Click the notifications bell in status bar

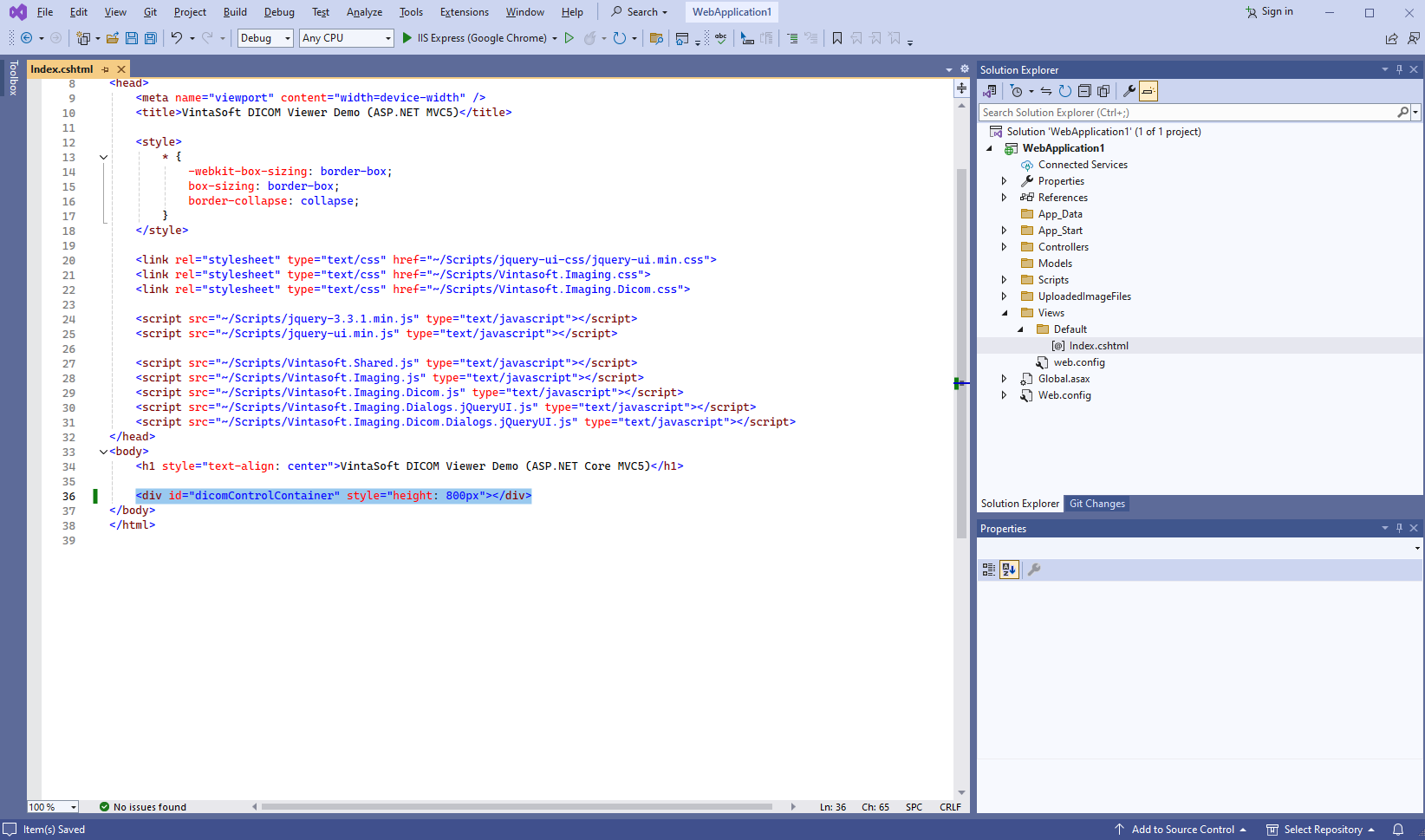coord(1397,830)
